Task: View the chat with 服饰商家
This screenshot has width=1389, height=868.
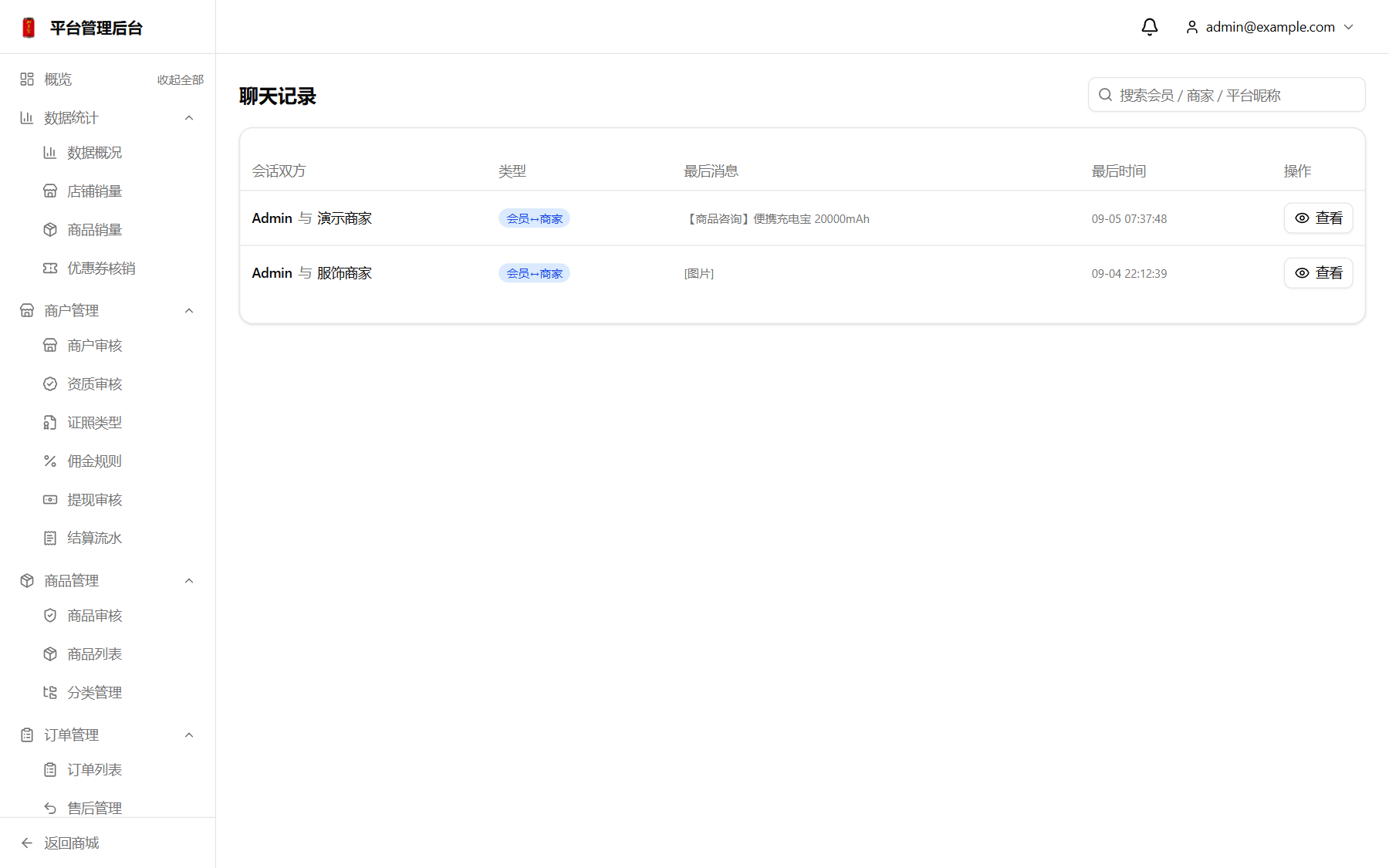Action: 1318,273
